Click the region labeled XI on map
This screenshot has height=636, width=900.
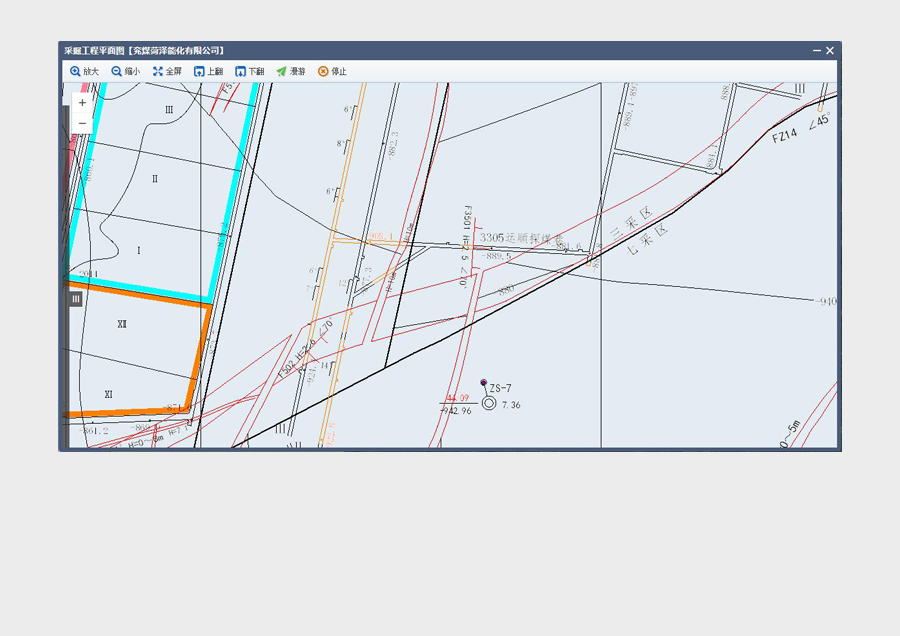pos(109,394)
